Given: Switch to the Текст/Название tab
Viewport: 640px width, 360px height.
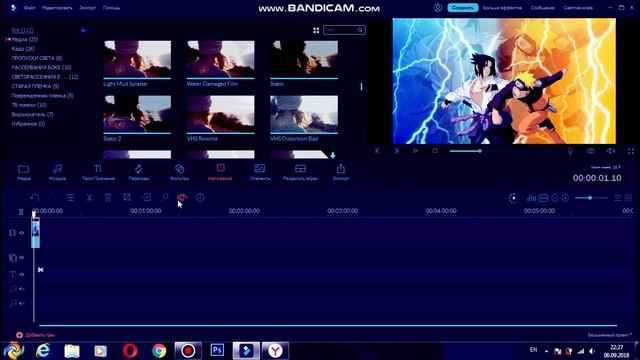Looking at the screenshot, I should click(98, 172).
